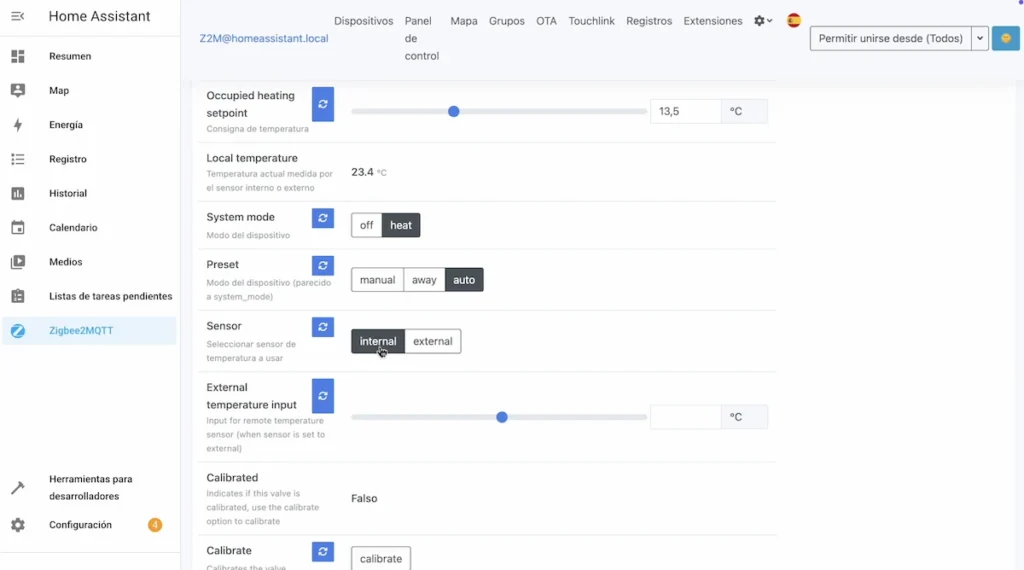The height and width of the screenshot is (570, 1024).
Task: Click the Occupied heating setpoint slider handle
Action: tap(453, 112)
